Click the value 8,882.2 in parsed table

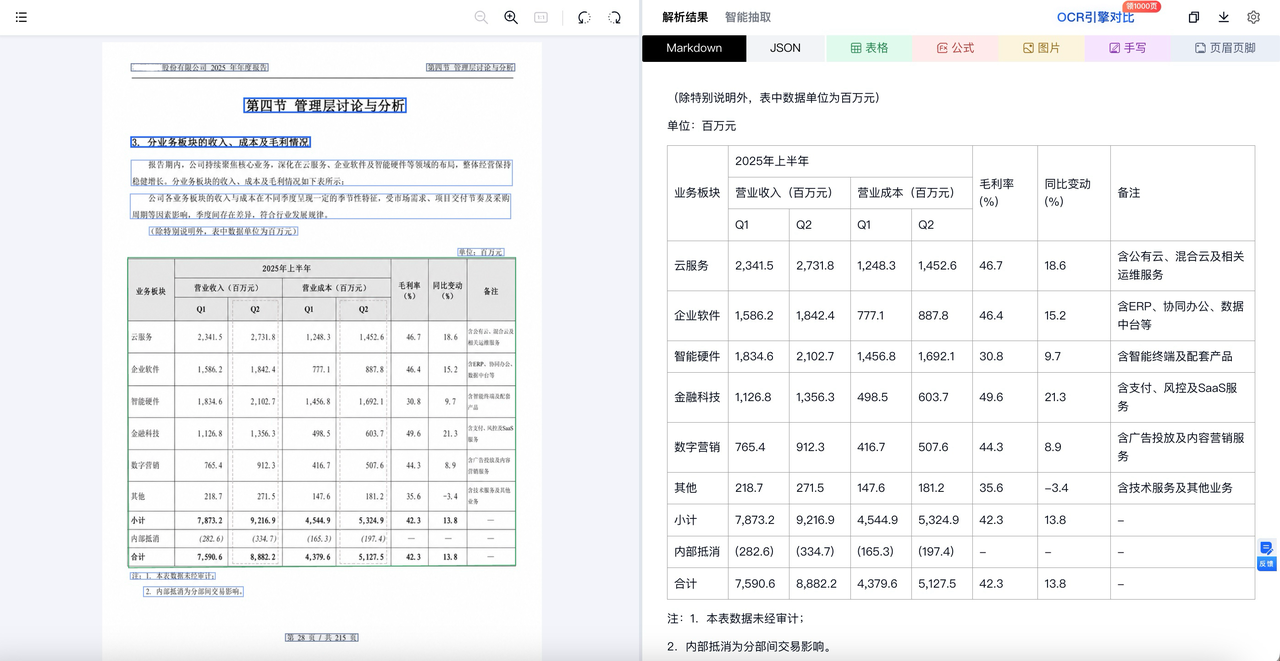(x=817, y=584)
